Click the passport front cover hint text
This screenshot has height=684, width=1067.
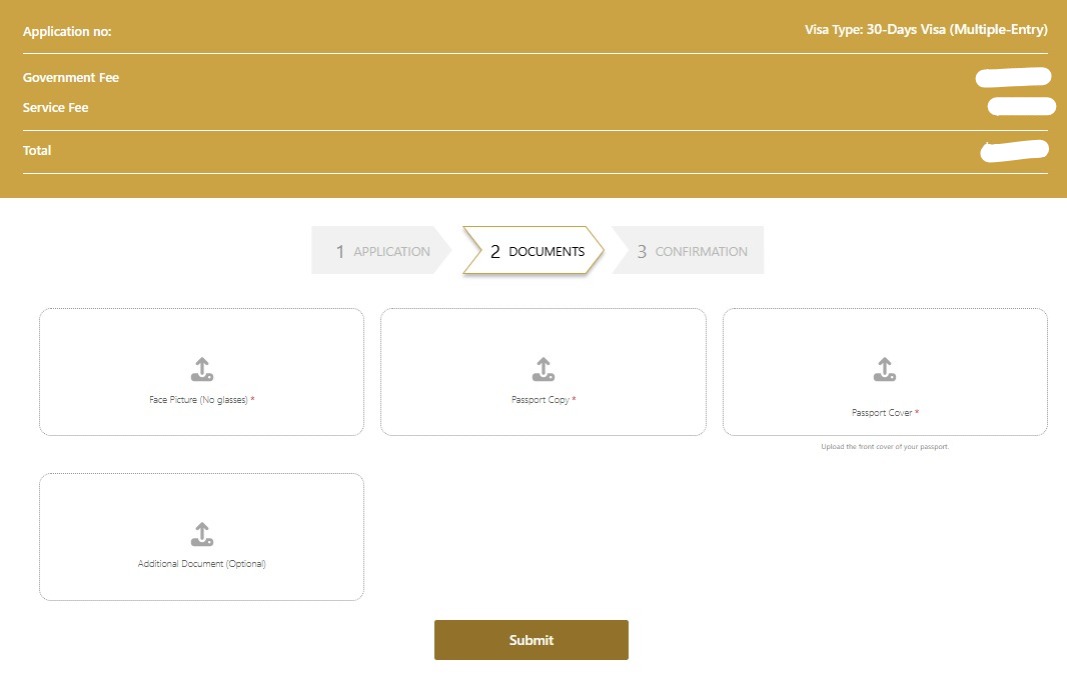pyautogui.click(x=884, y=446)
